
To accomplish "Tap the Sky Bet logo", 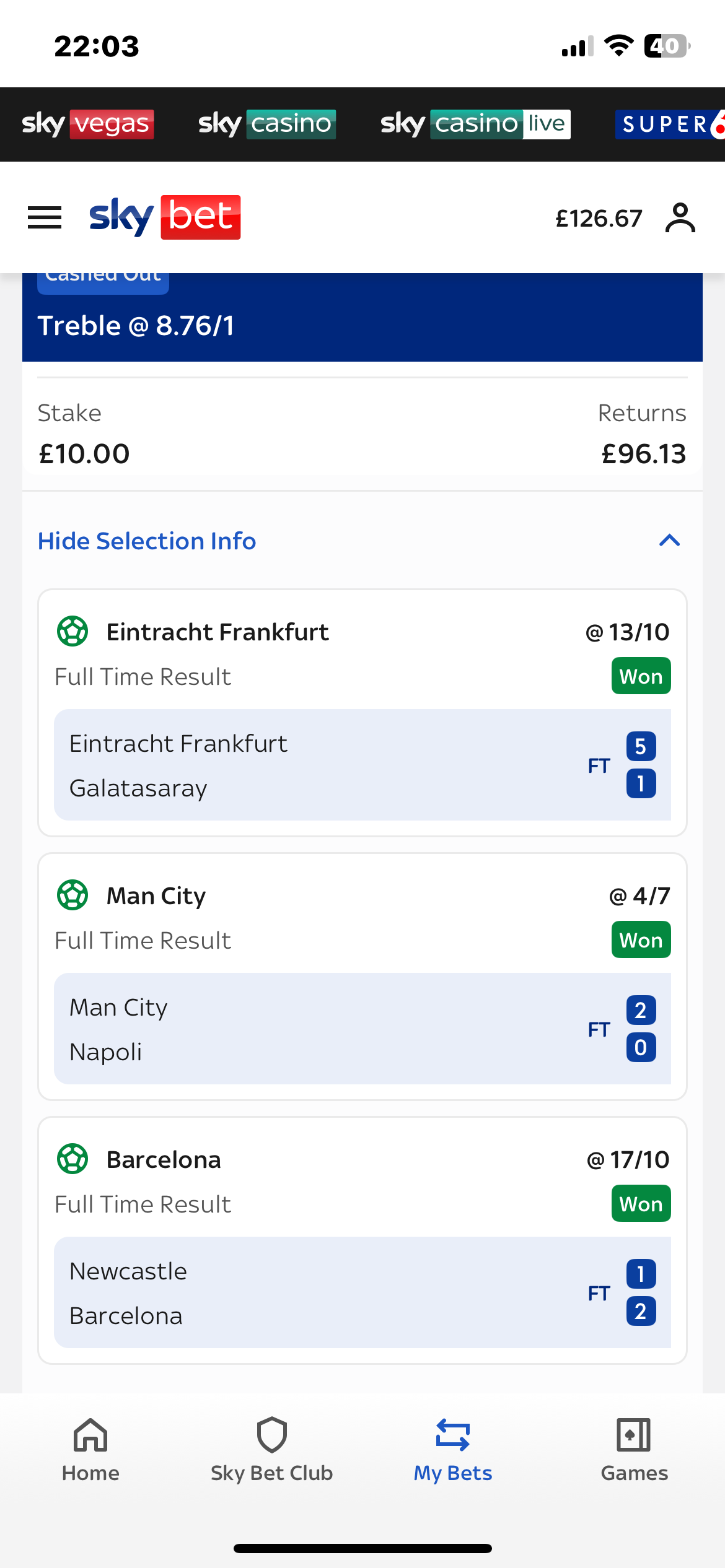I will (165, 217).
